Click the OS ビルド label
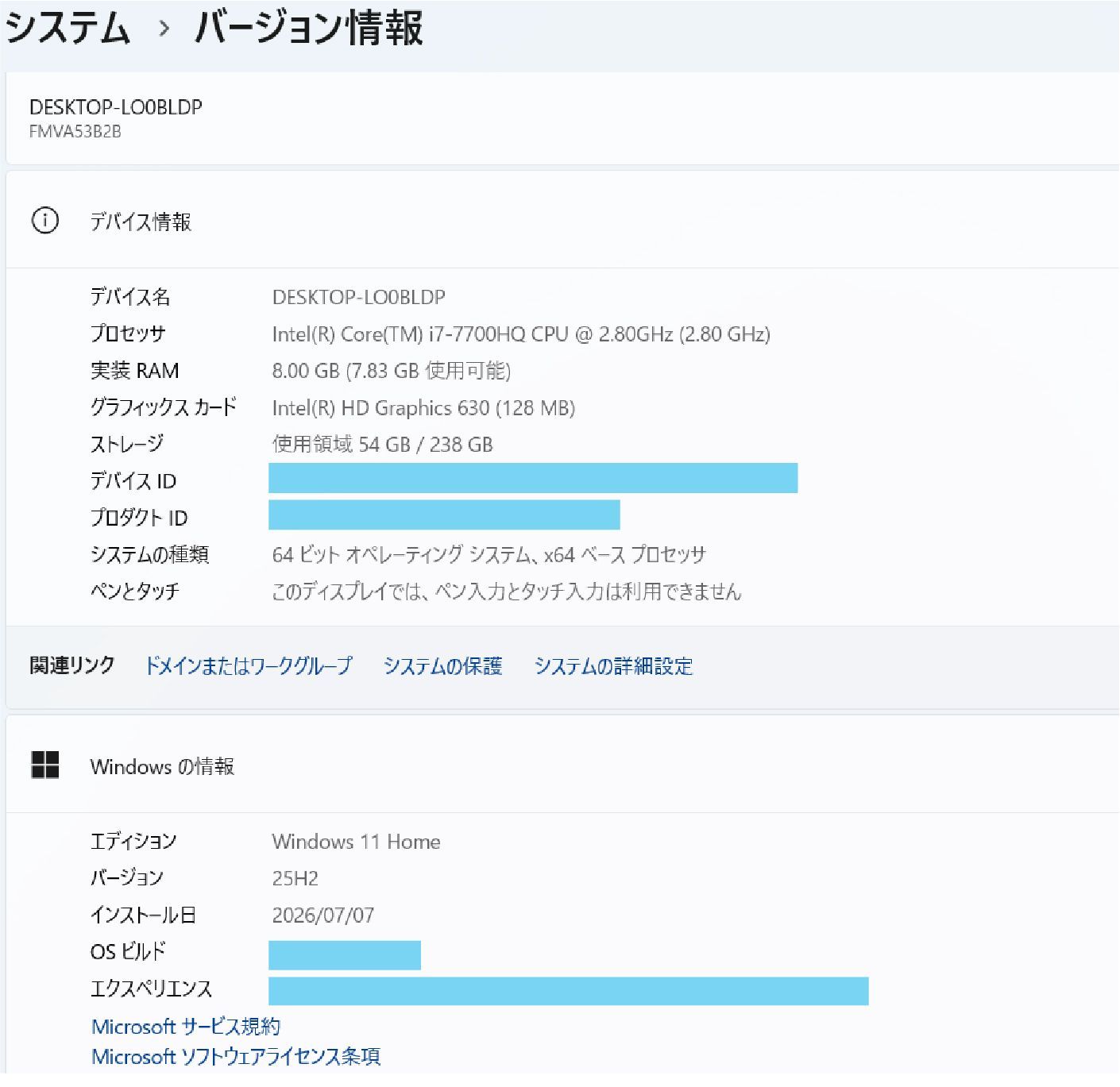Image resolution: width=1120 pixels, height=1087 pixels. 128,951
